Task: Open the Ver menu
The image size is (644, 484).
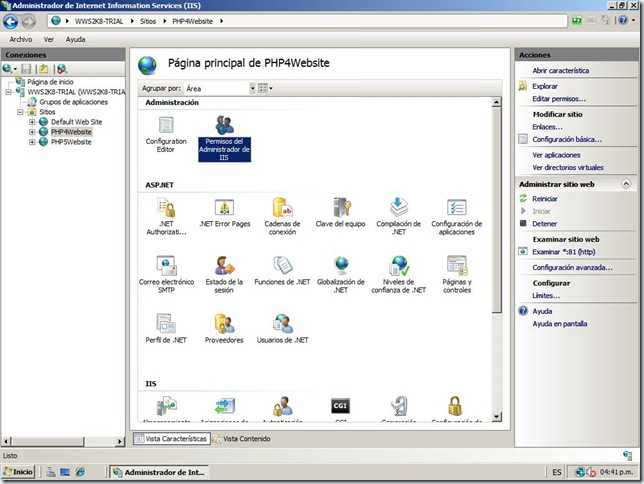Action: point(49,39)
